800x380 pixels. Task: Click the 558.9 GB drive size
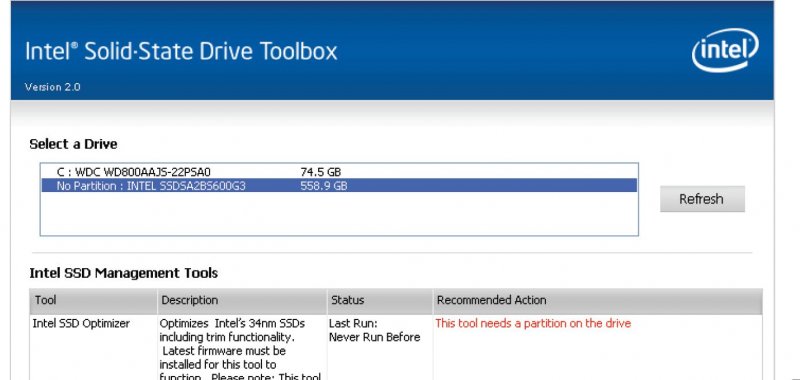click(323, 186)
